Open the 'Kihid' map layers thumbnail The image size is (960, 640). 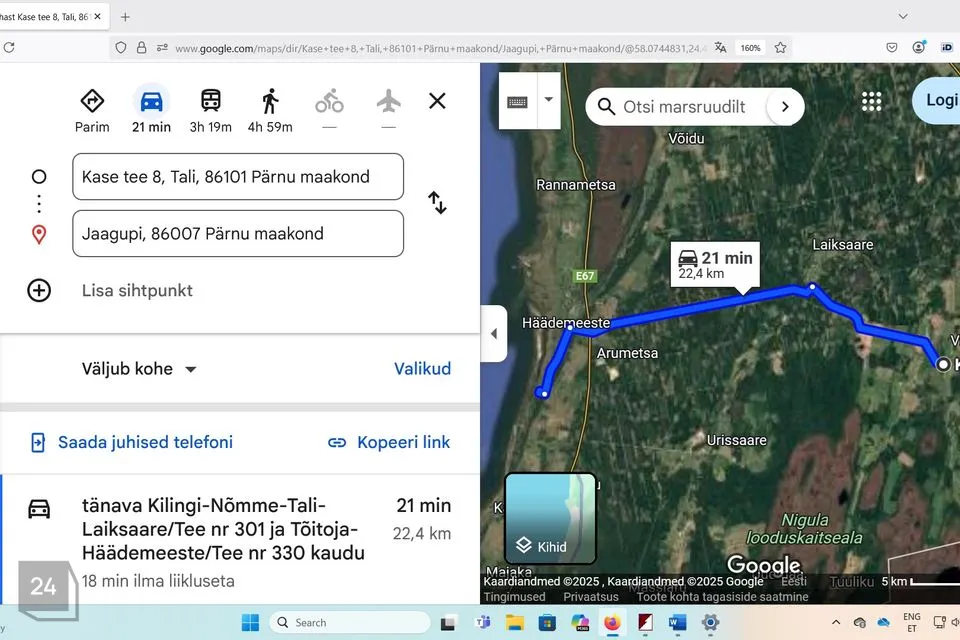(x=551, y=518)
